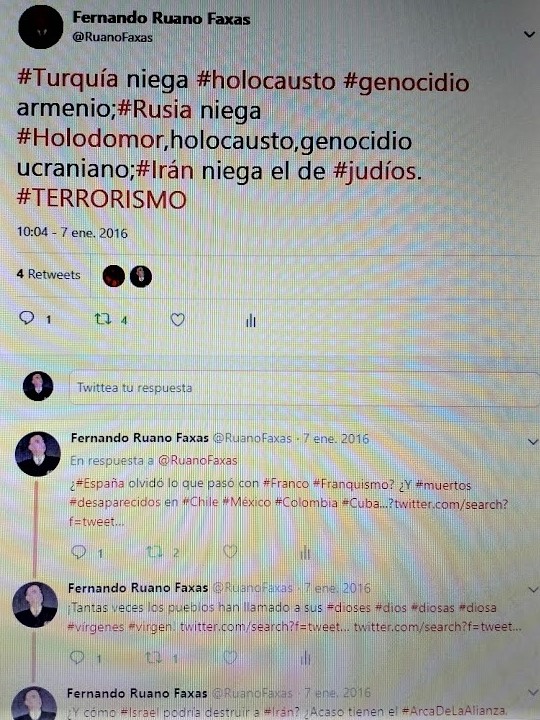
Task: Open Fernando Ruano Faxas profile avatar at top
Action: coord(40,27)
